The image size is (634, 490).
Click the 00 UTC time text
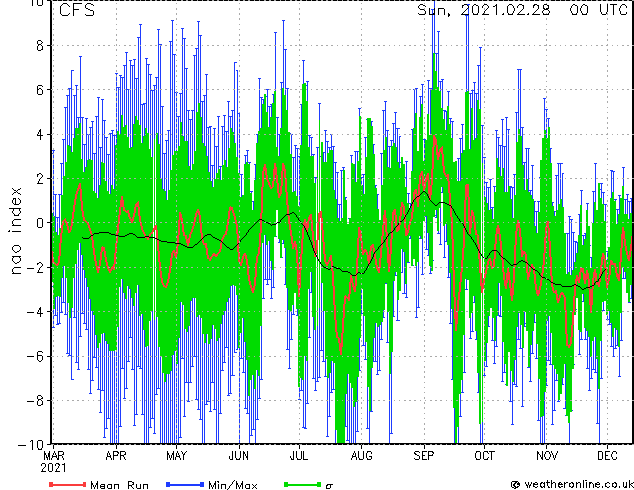click(599, 10)
